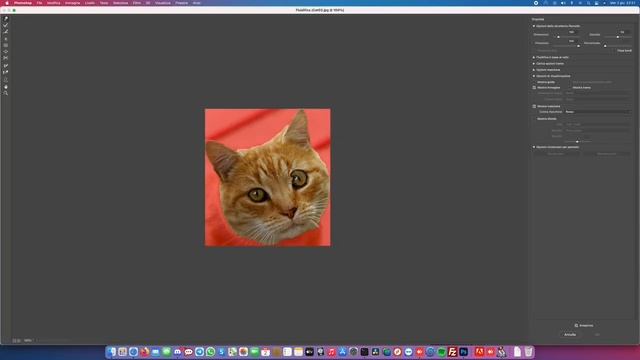Click the cat image preview canvas
640x360 pixels.
[x=268, y=178]
